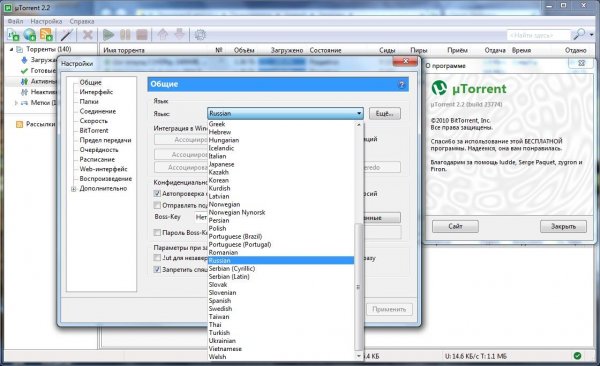Select Соединение in settings tree
This screenshot has width=600, height=366.
coord(98,111)
